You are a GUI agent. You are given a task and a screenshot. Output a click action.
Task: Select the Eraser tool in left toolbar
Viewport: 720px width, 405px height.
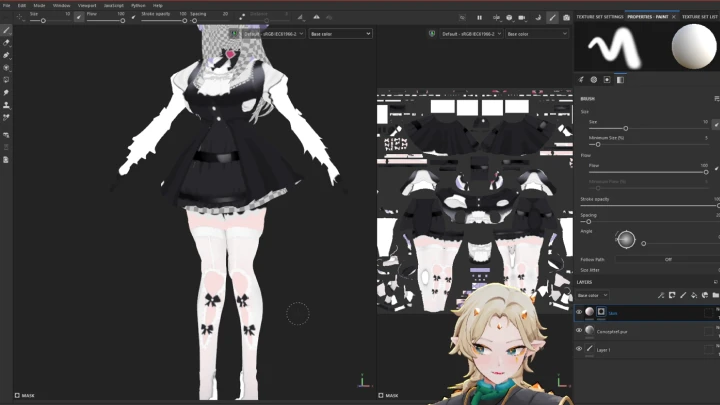coord(6,43)
